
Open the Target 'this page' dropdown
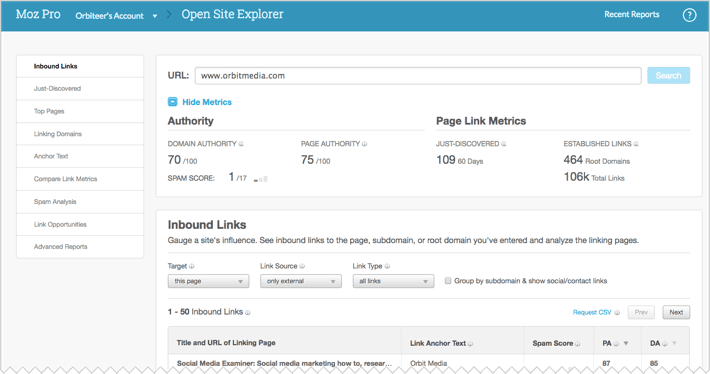208,281
